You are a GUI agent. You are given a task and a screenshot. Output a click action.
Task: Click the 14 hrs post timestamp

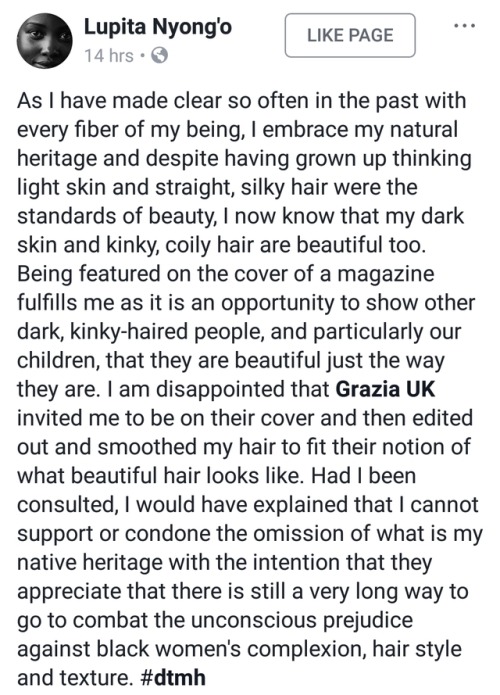click(x=109, y=56)
